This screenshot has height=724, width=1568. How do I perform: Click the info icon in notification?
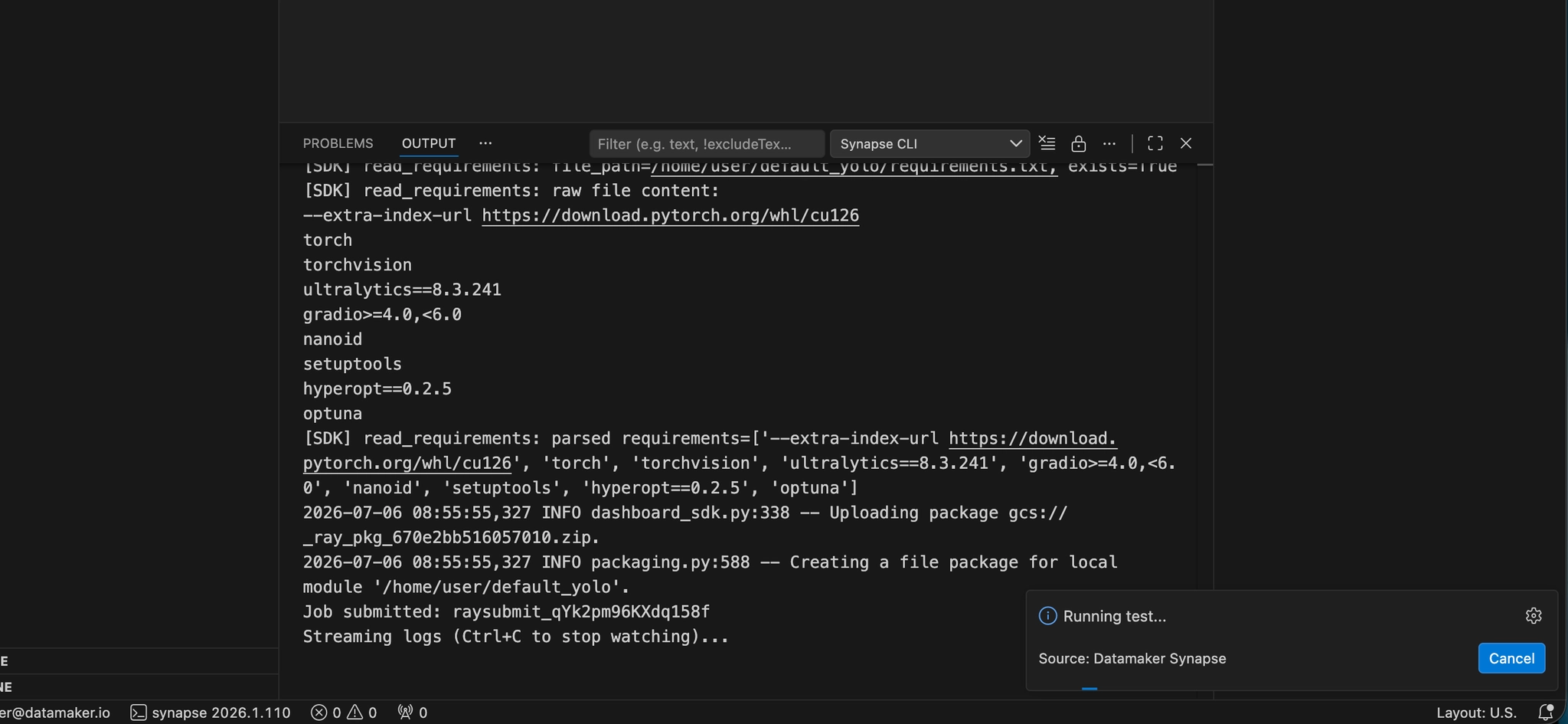pos(1047,615)
